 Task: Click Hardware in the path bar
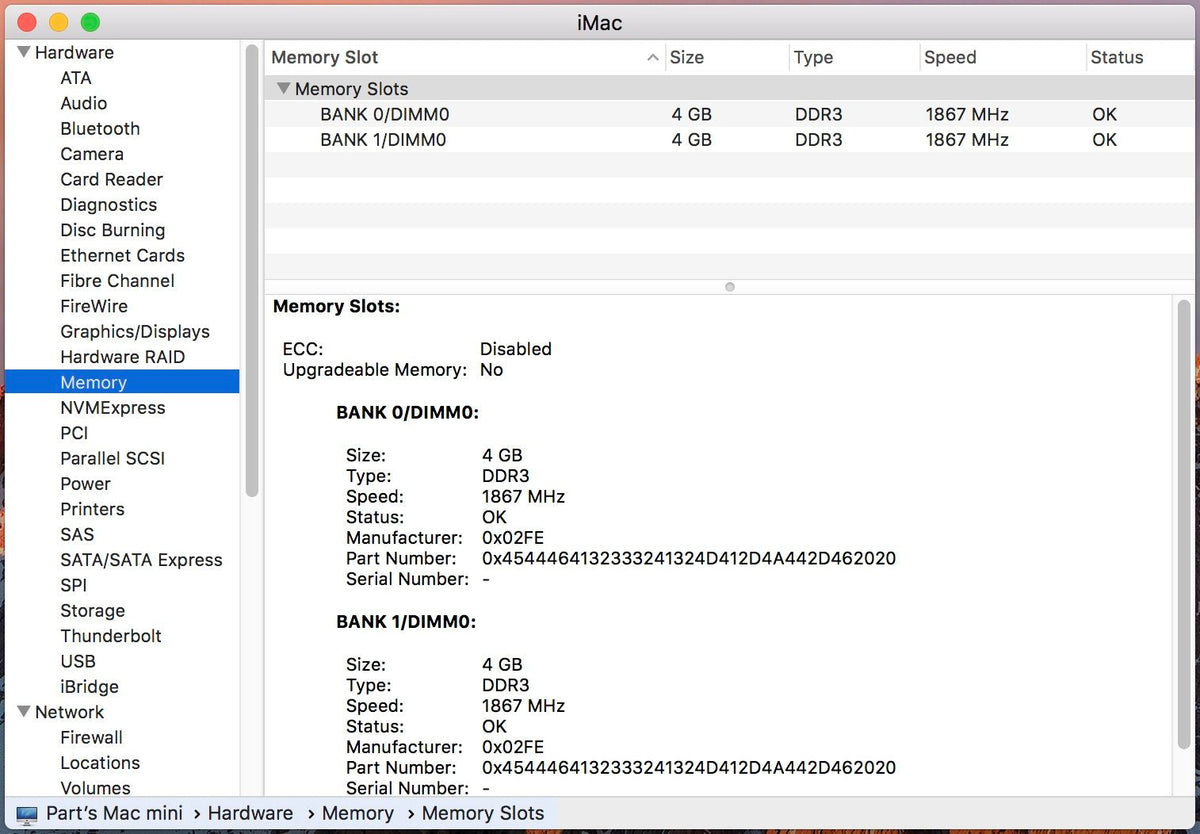tap(251, 814)
